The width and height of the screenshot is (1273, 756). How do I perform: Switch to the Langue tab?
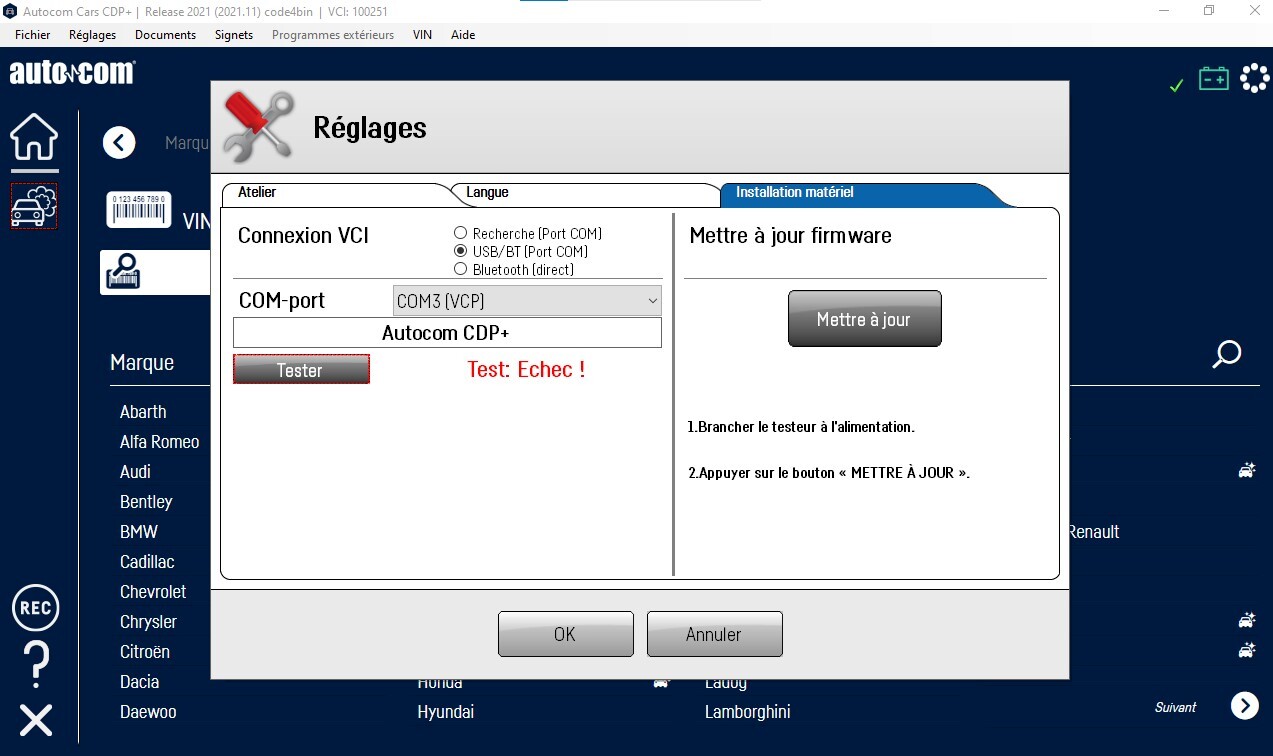click(488, 193)
